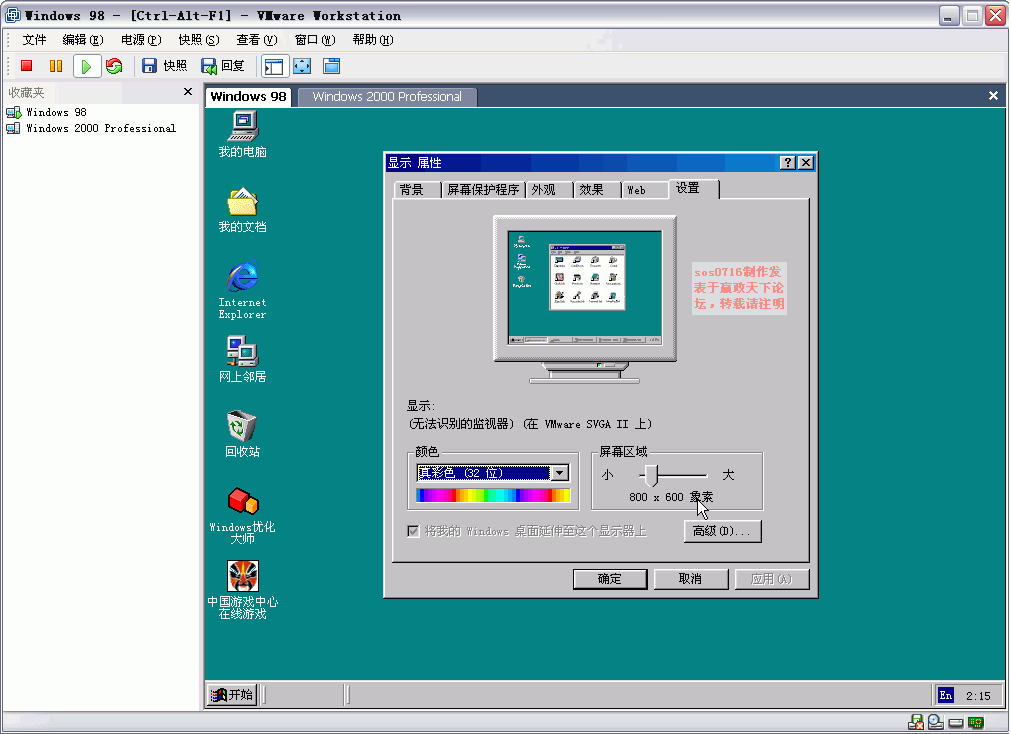The width and height of the screenshot is (1011, 734).
Task: Click the network adapter status bar icon
Action: [976, 722]
